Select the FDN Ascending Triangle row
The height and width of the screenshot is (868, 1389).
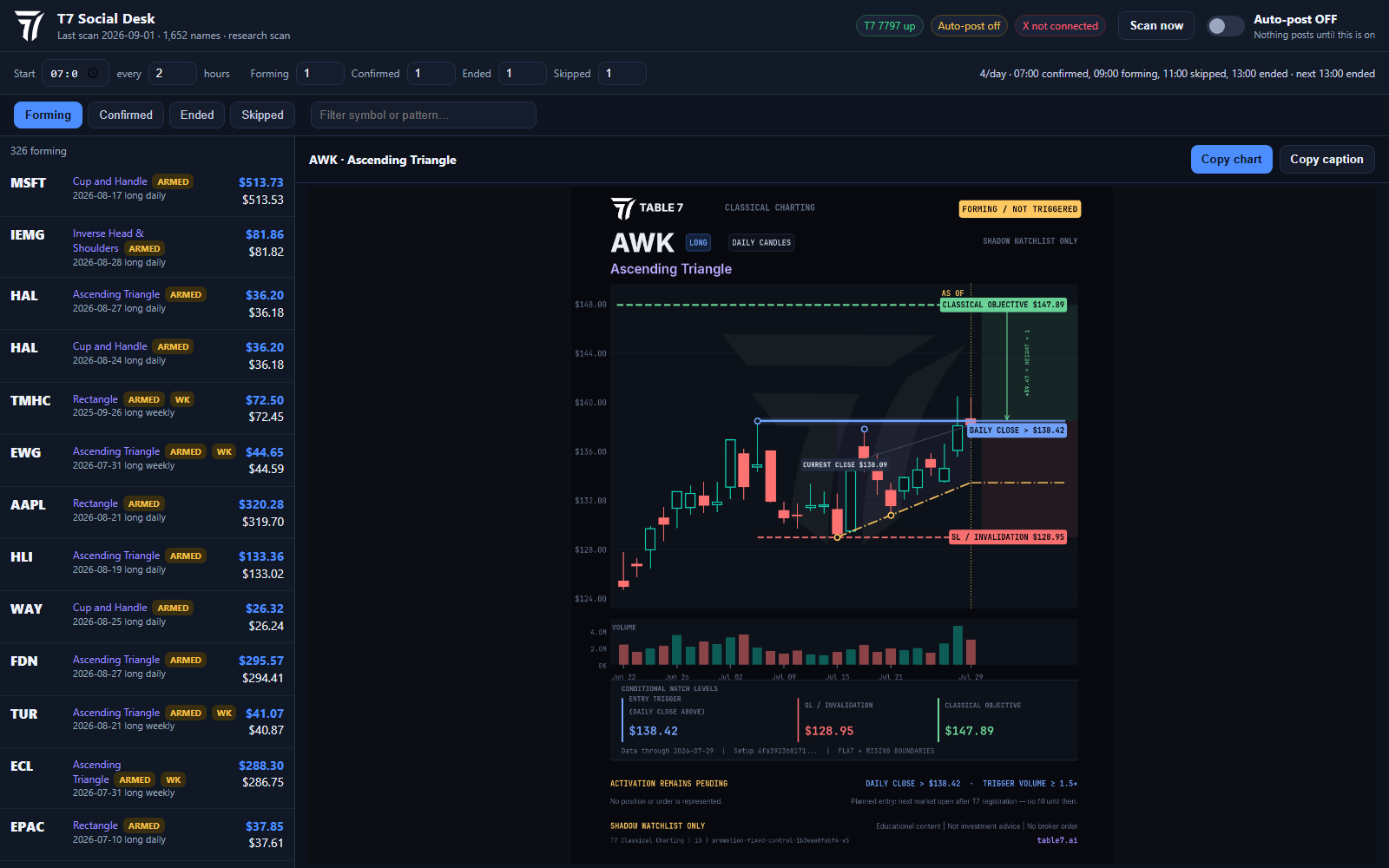click(147, 669)
